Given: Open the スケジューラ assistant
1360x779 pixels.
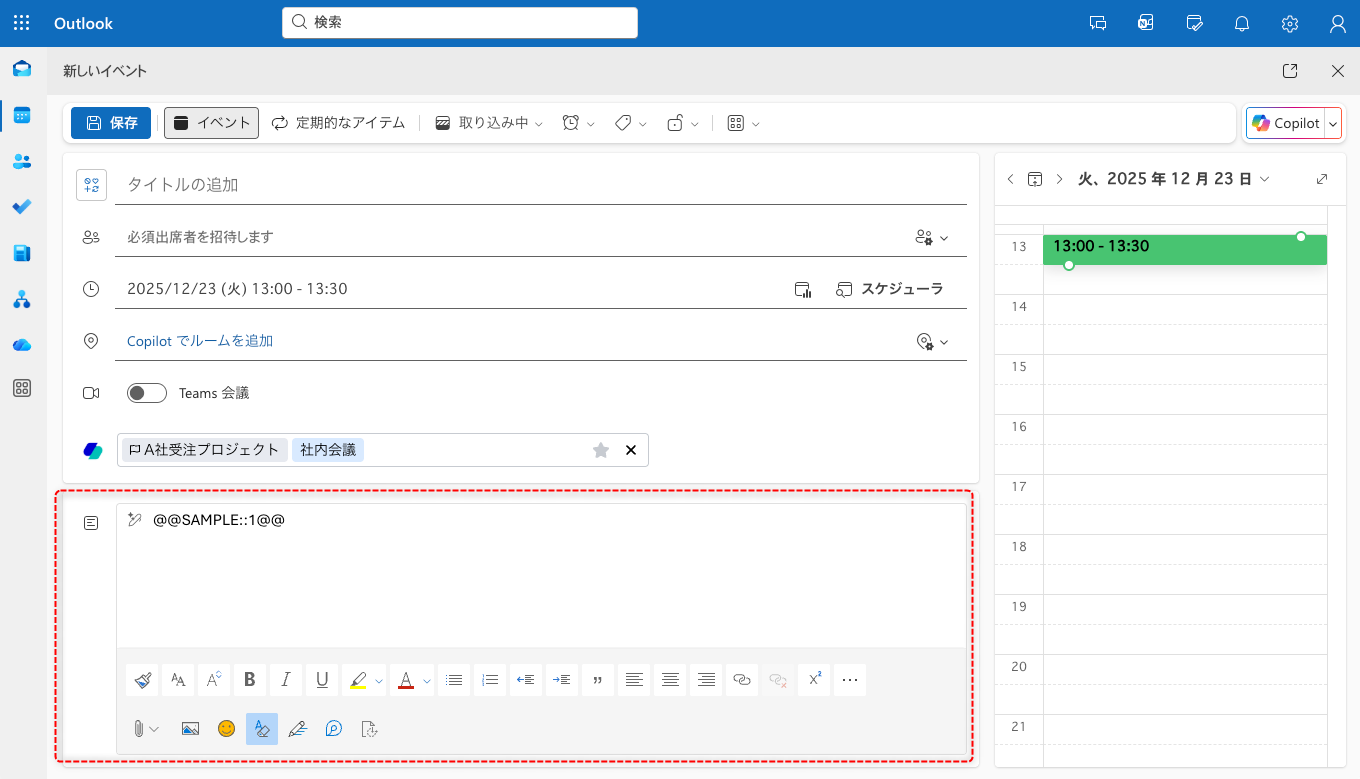Looking at the screenshot, I should tap(890, 289).
